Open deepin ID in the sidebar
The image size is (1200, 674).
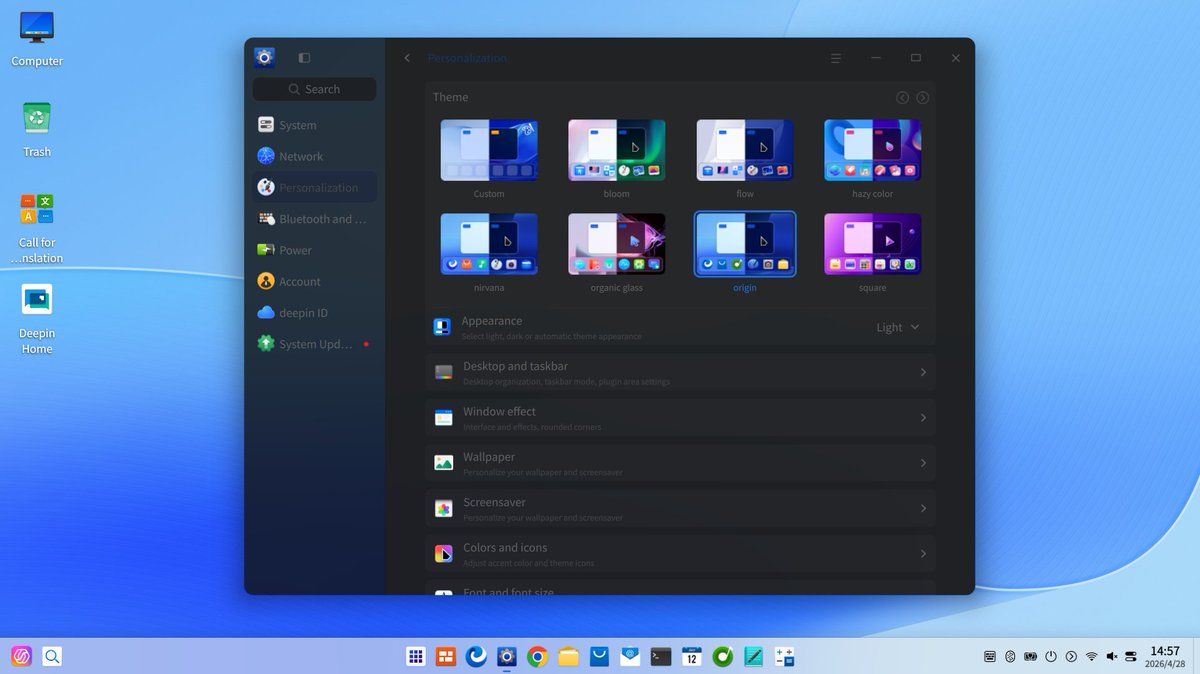coord(314,313)
